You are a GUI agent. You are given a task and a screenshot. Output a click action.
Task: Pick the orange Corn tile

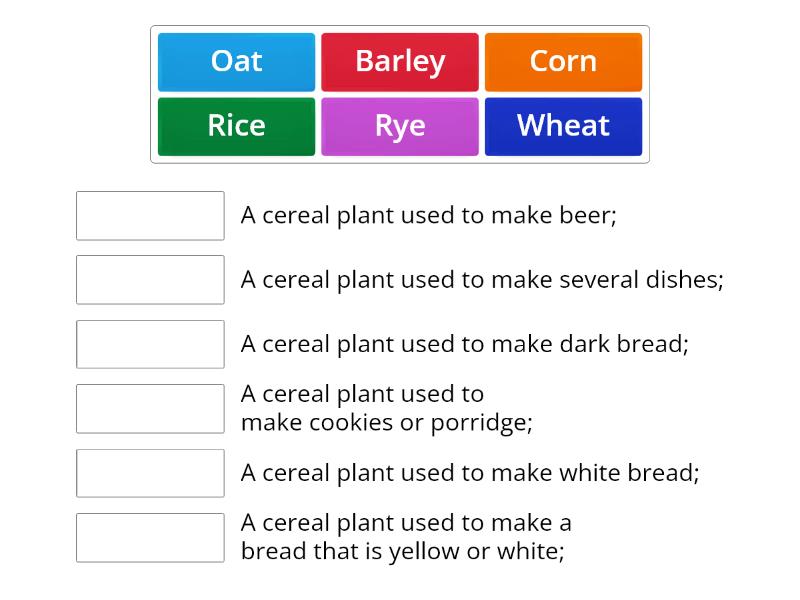coord(563,62)
